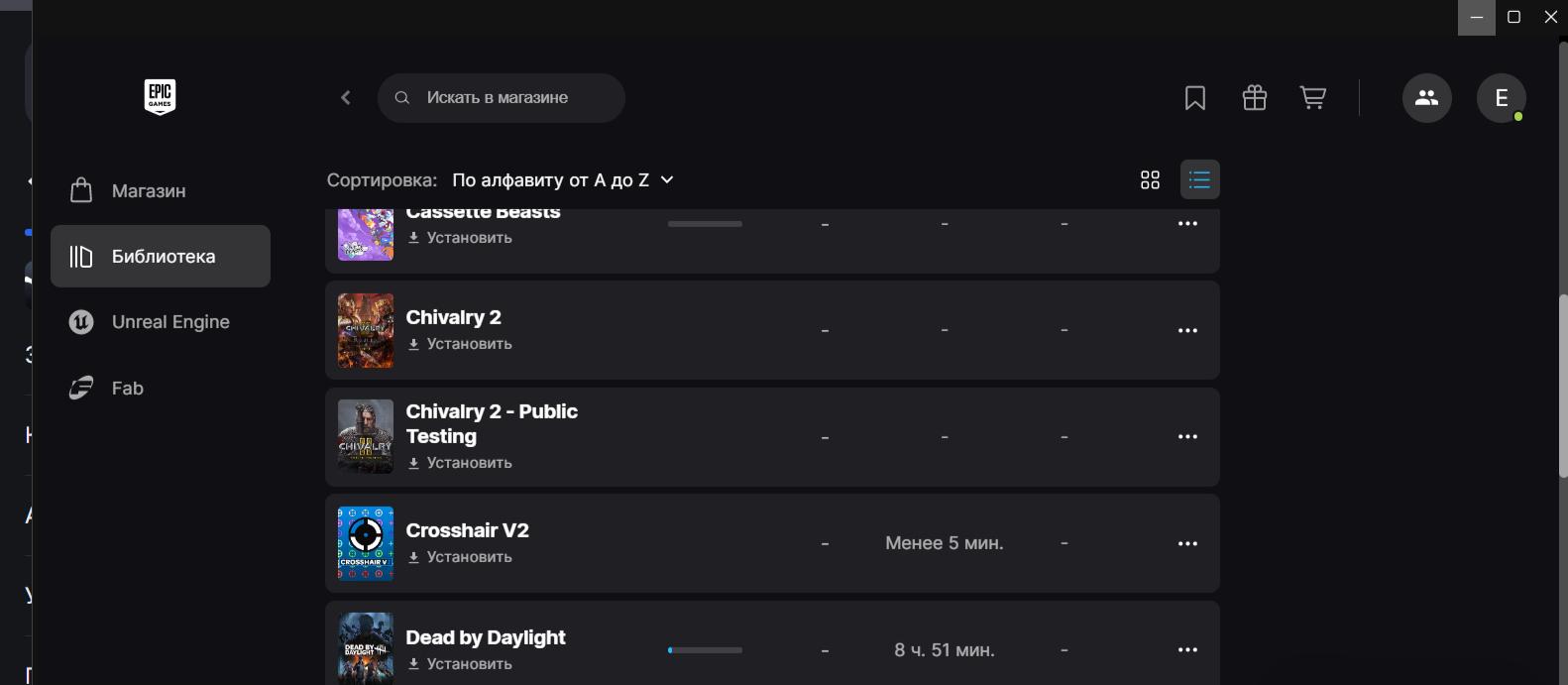The width and height of the screenshot is (1568, 685).
Task: Open the gift redeem icon
Action: tap(1255, 98)
